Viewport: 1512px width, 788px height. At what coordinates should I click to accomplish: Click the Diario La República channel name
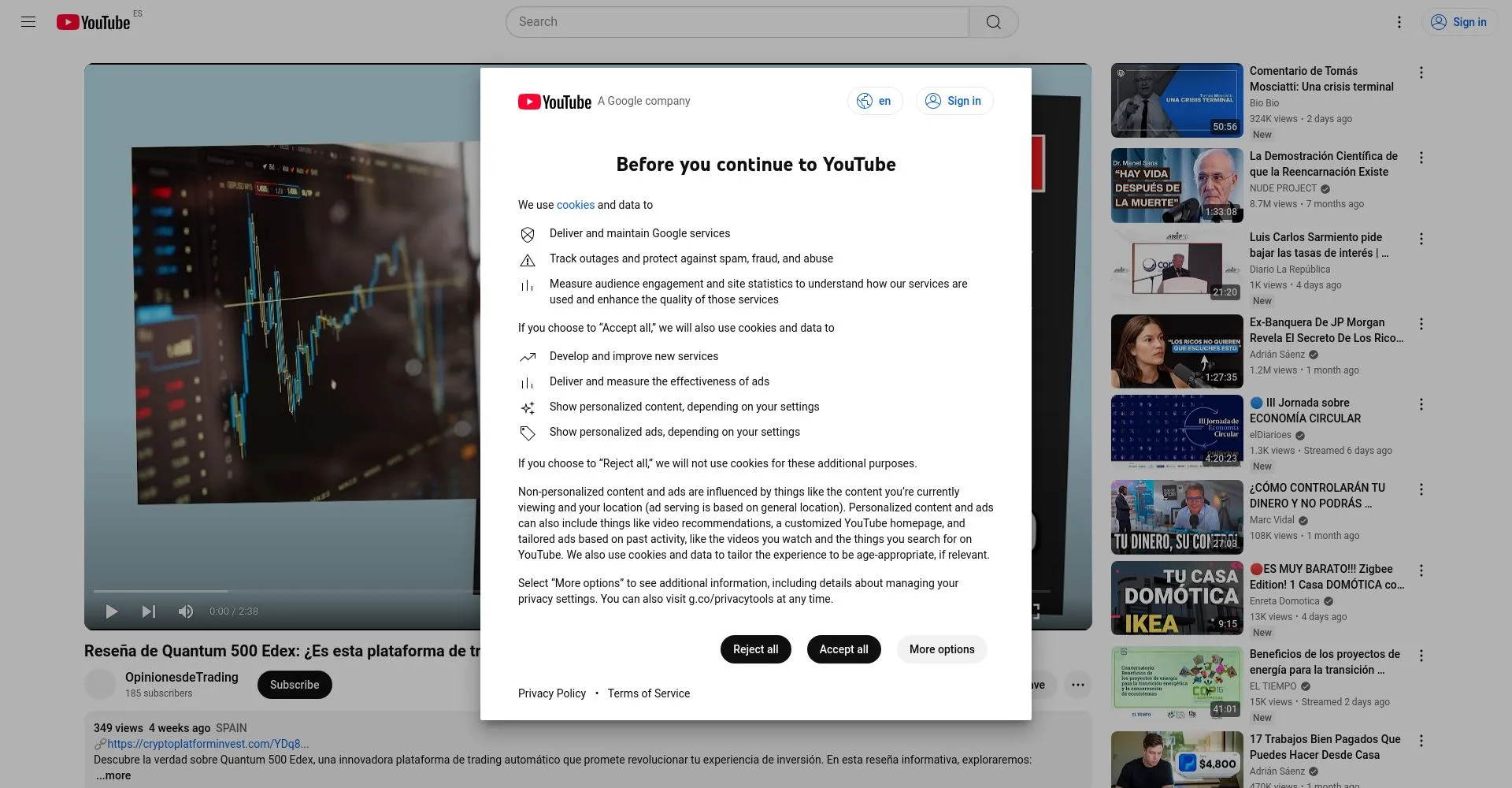pyautogui.click(x=1290, y=269)
